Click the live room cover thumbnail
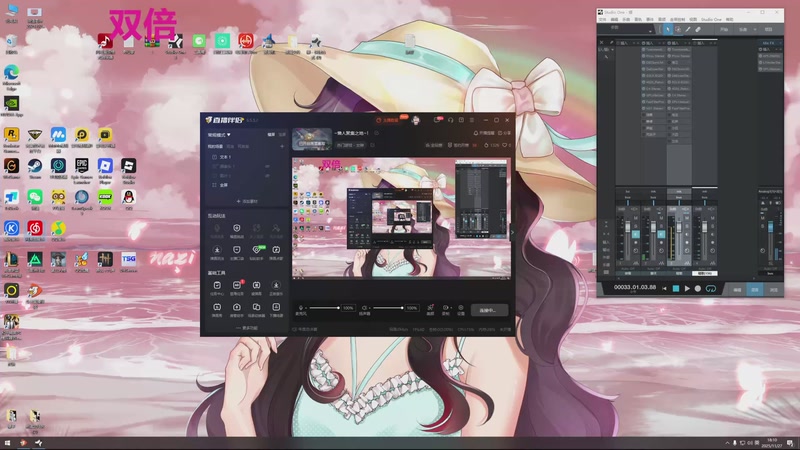 coord(312,139)
